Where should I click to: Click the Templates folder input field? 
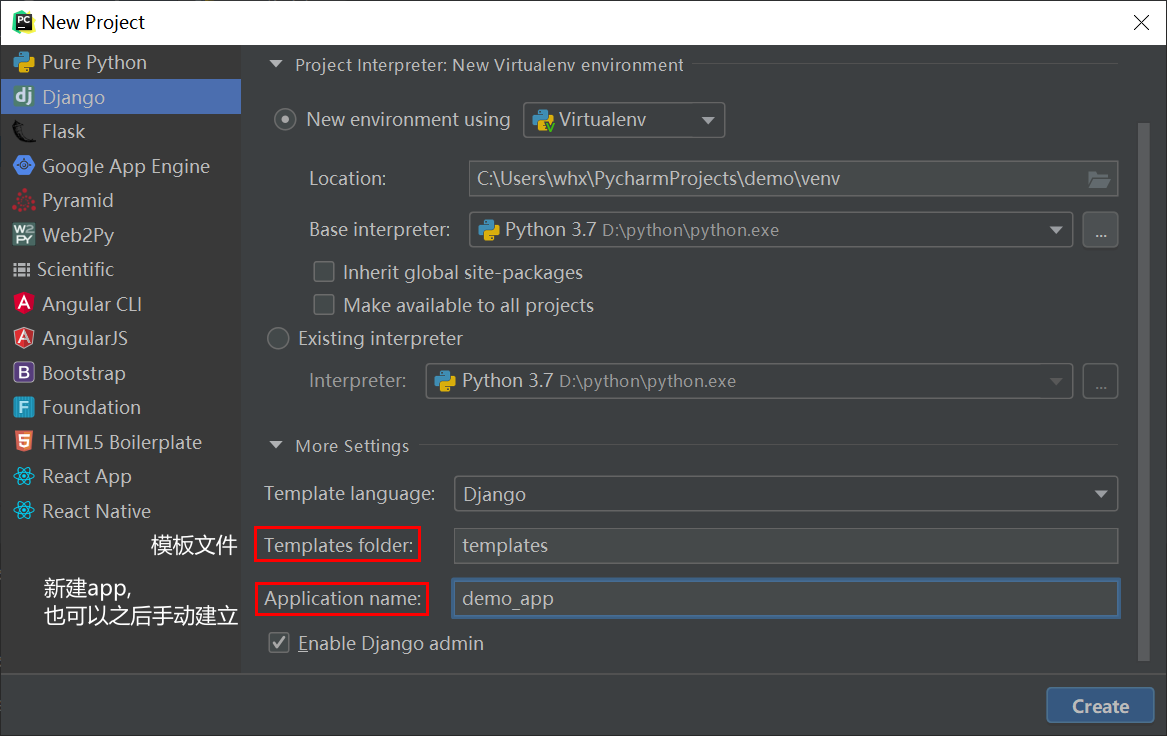point(785,545)
